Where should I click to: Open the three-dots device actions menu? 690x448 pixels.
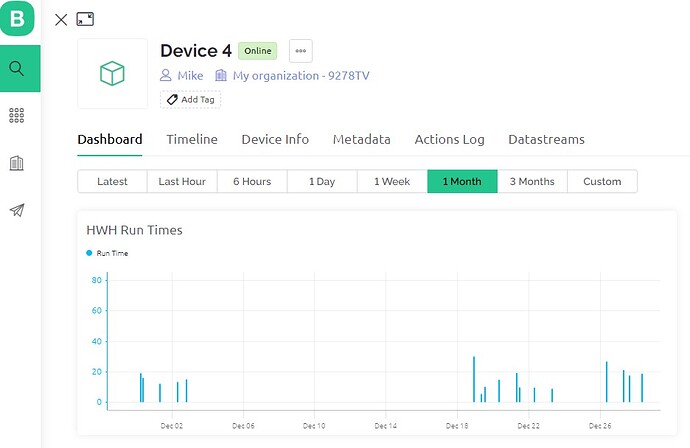tap(301, 51)
